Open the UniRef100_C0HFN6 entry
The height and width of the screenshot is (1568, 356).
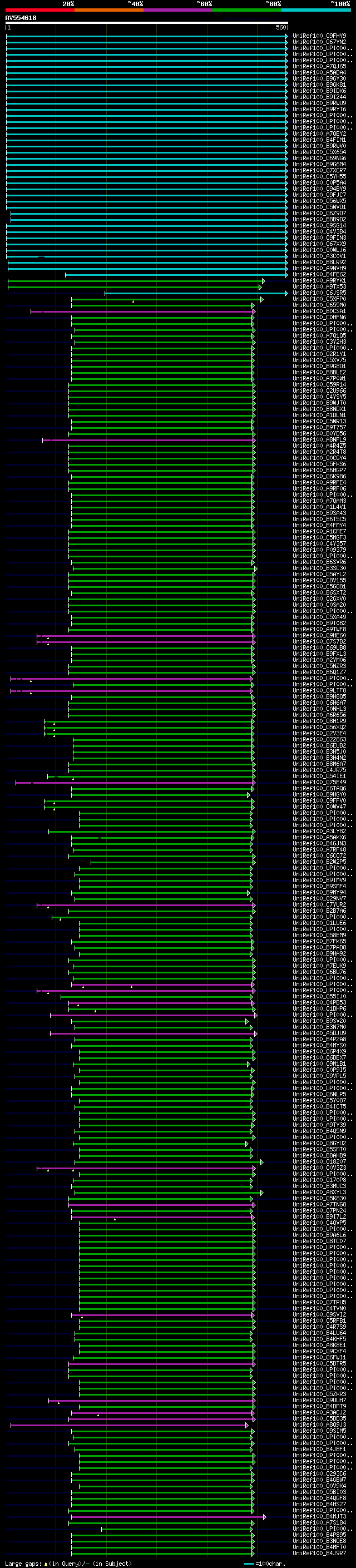click(319, 317)
